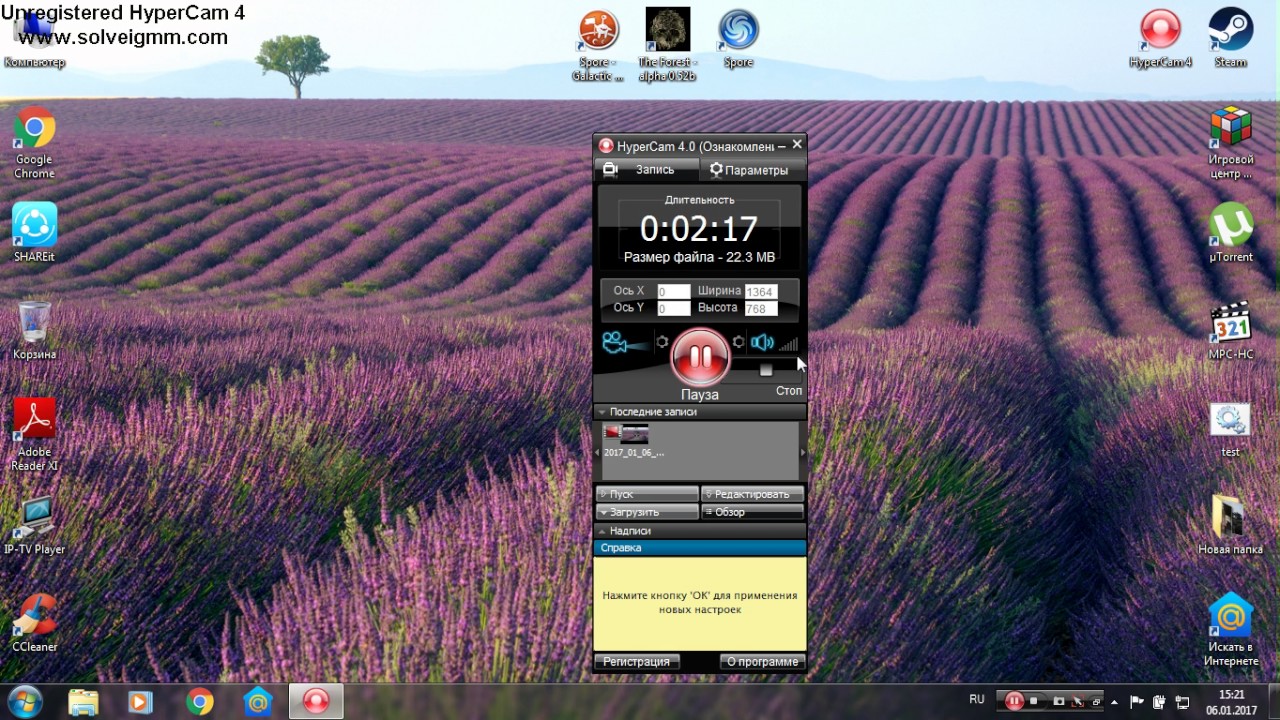
Task: Take a snapshot with tray camera icon
Action: [x=1059, y=701]
